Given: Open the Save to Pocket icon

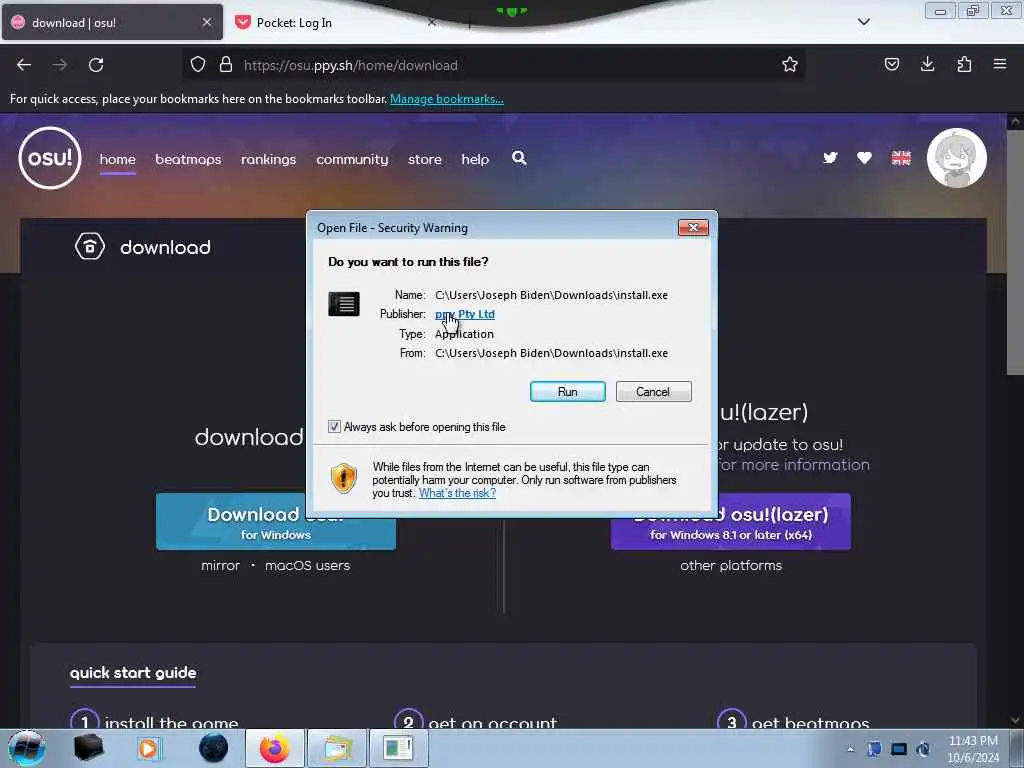Looking at the screenshot, I should [891, 64].
